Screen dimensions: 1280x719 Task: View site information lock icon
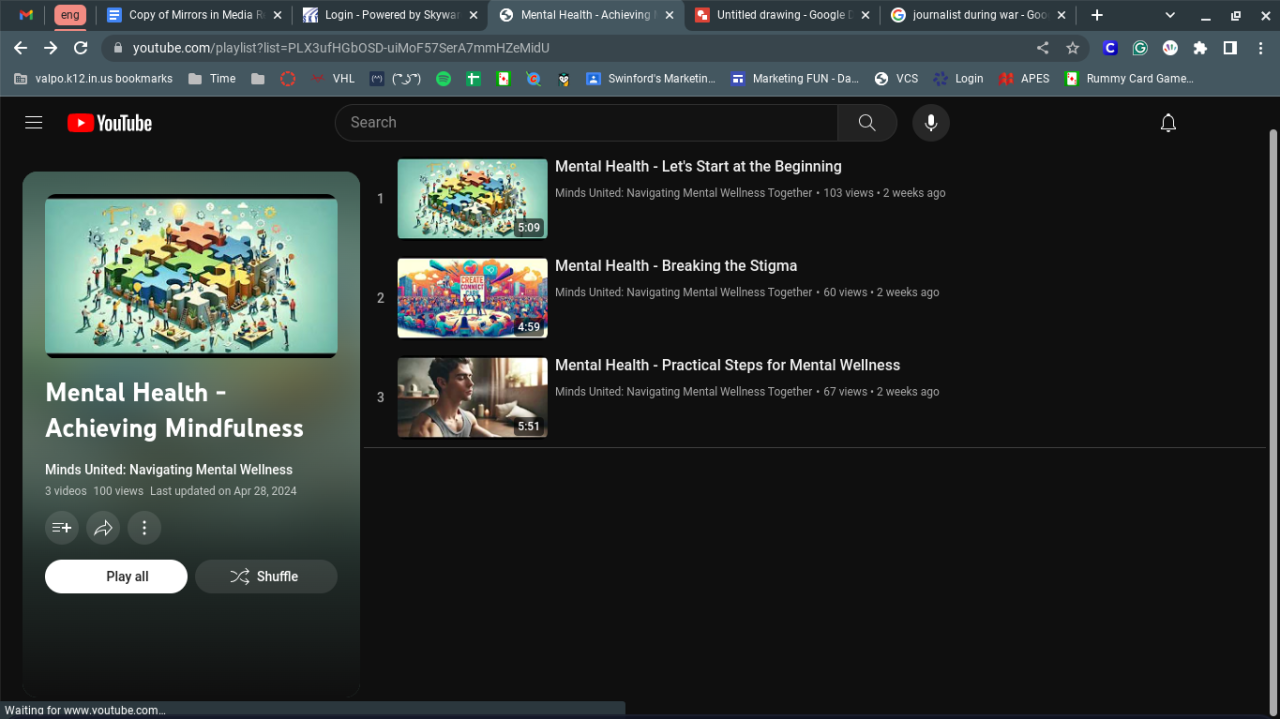(118, 48)
